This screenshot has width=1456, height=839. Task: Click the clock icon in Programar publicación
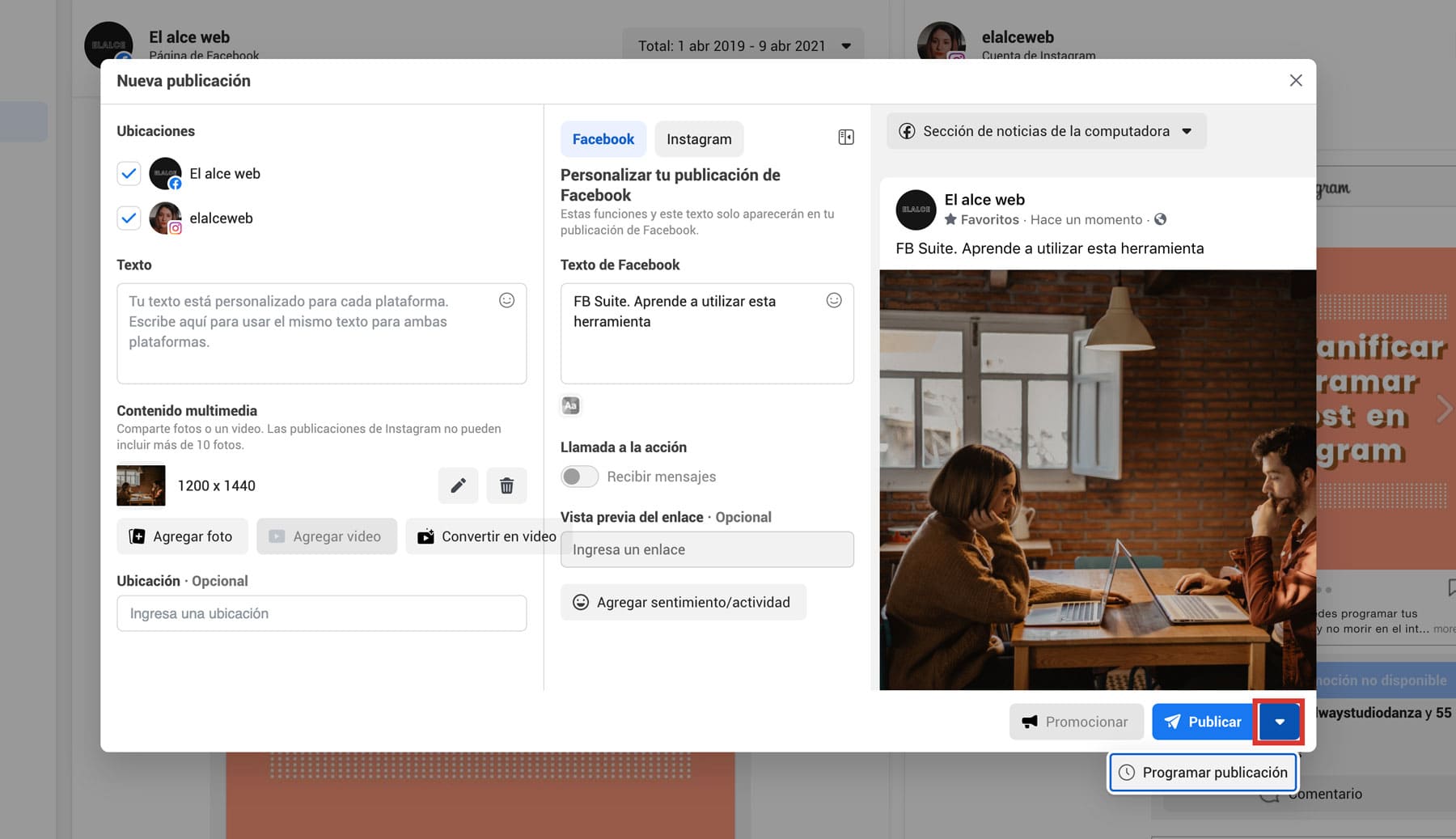coord(1126,773)
